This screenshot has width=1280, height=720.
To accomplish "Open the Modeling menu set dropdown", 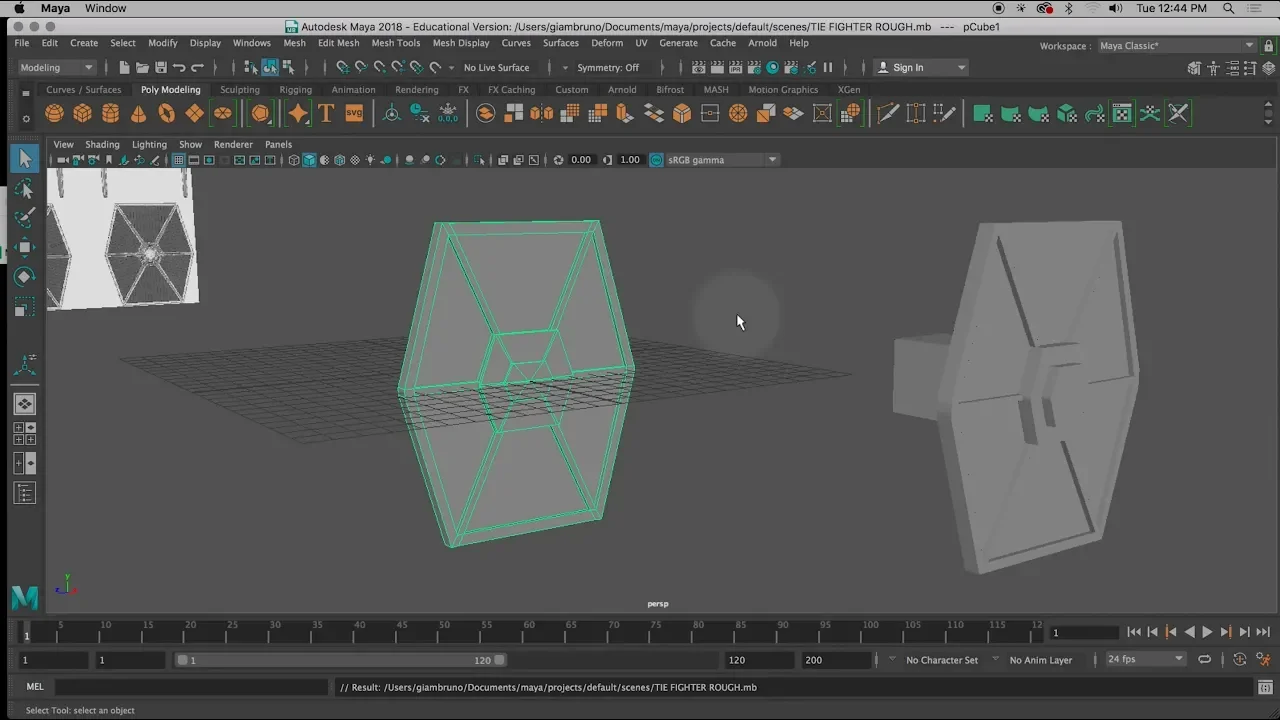I will [57, 67].
